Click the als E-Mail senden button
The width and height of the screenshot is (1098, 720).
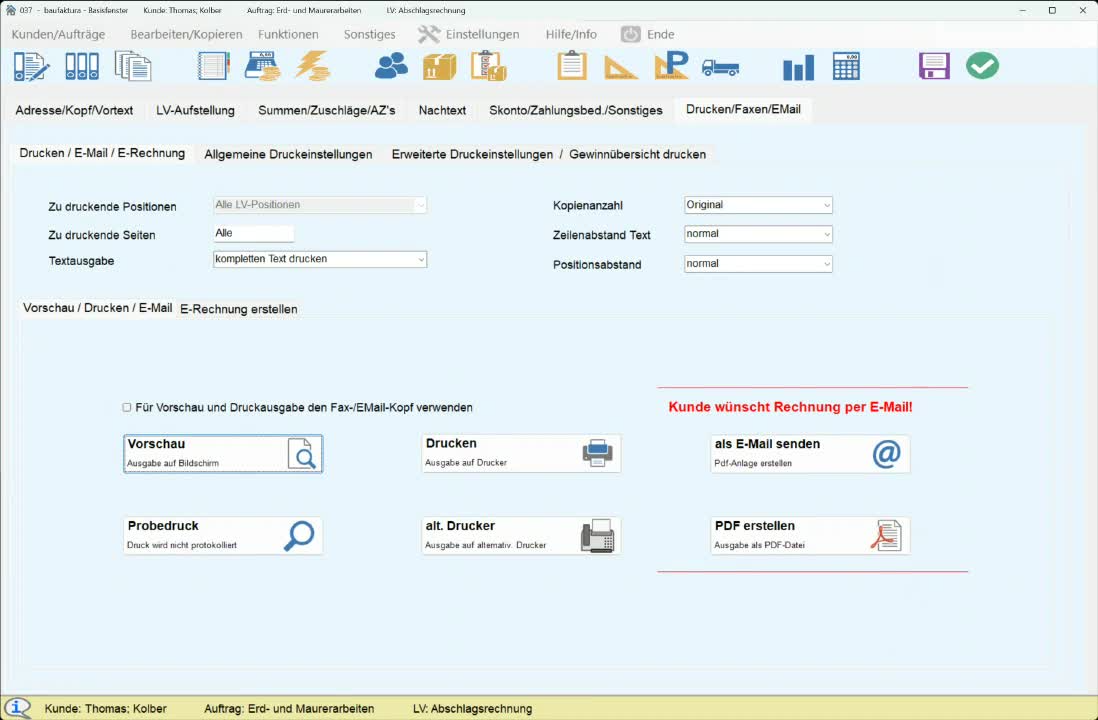point(810,453)
